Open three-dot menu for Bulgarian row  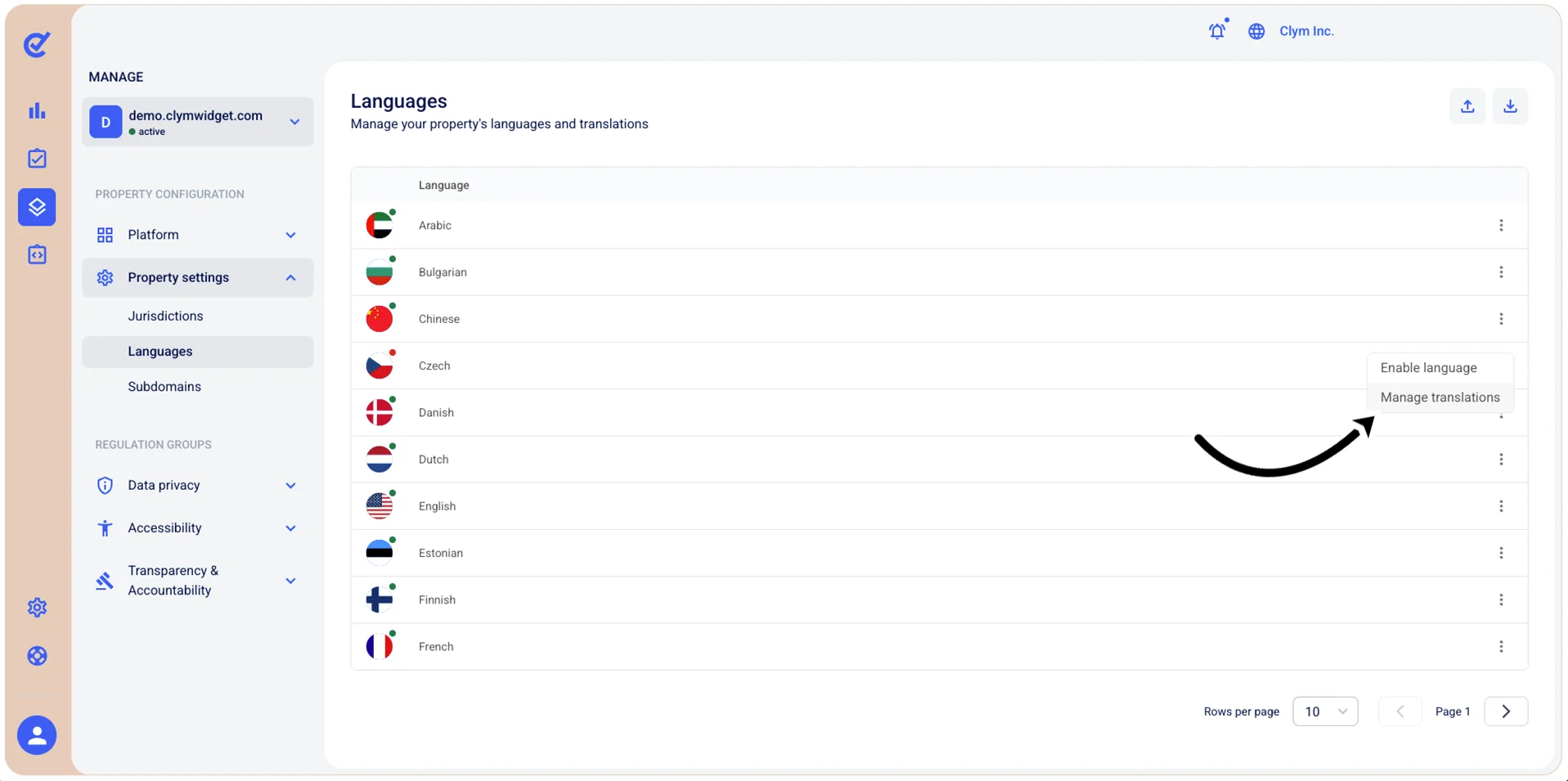coord(1501,272)
